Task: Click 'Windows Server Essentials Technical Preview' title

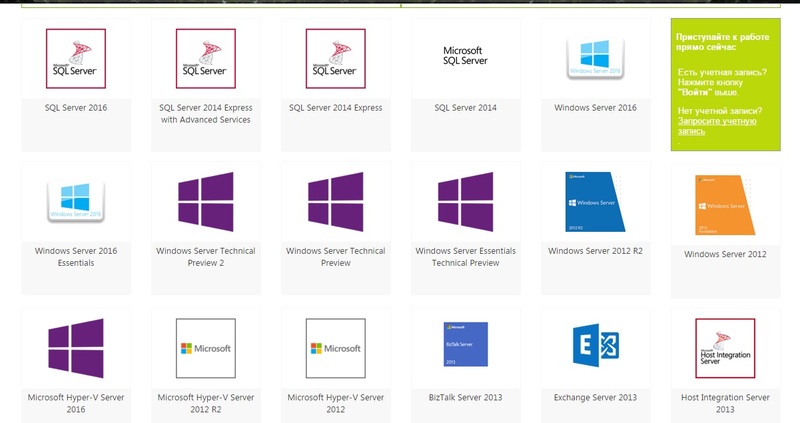Action: tap(465, 257)
